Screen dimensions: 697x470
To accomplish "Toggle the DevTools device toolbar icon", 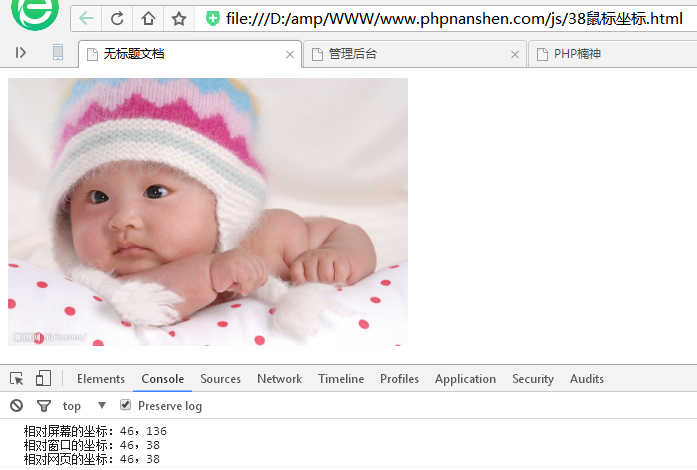I will (44, 378).
